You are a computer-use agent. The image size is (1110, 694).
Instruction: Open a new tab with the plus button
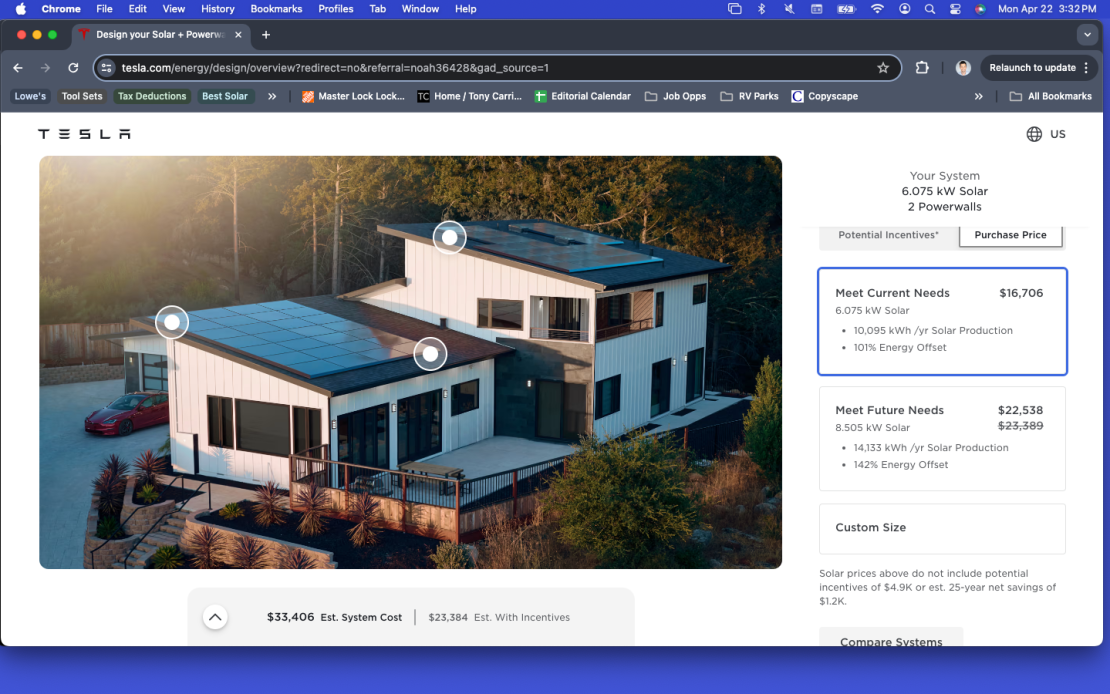point(265,35)
